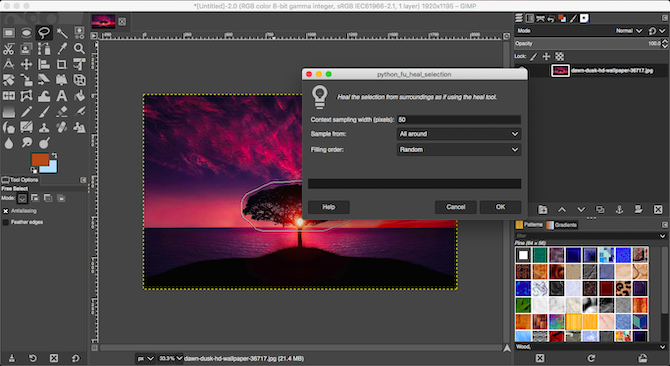Click the orange foreground color swatch
The width and height of the screenshot is (670, 366).
[40, 159]
